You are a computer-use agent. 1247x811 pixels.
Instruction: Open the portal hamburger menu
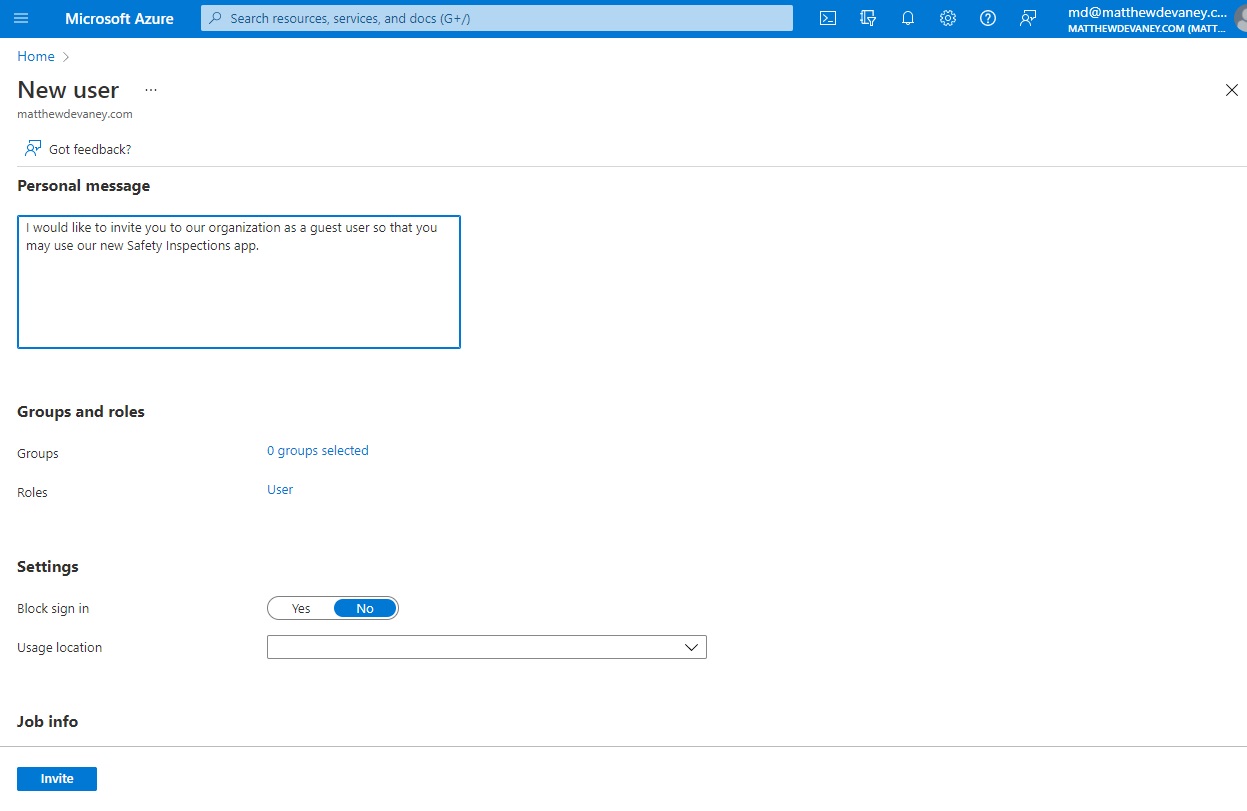(x=21, y=18)
